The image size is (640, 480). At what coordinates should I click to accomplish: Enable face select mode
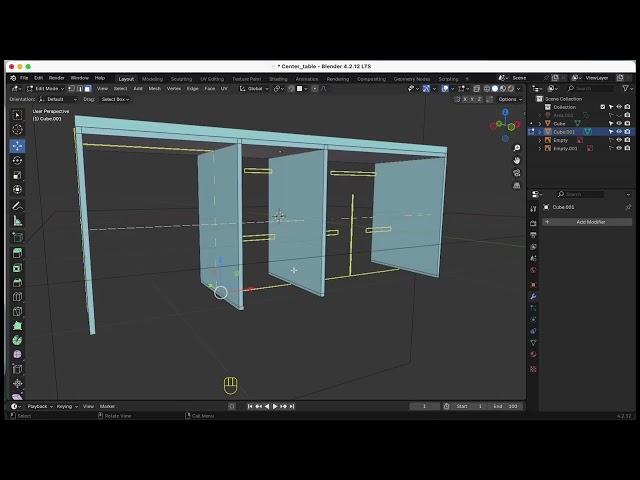click(x=88, y=89)
